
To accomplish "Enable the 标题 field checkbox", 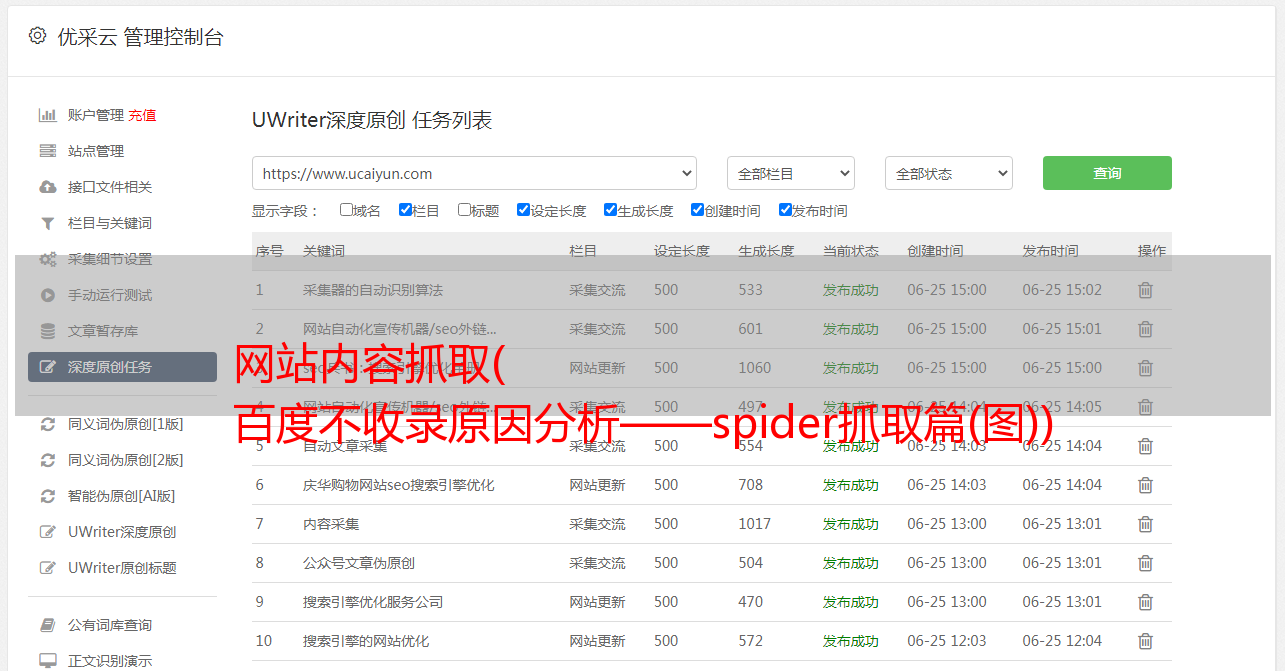I will 464,210.
